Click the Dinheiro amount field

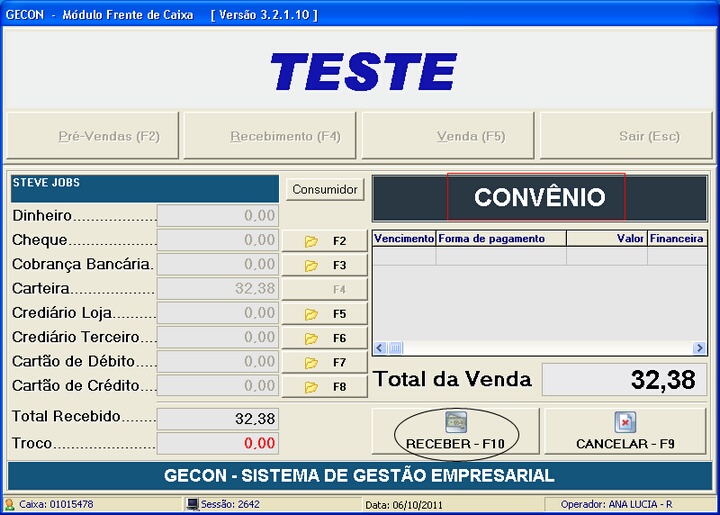click(218, 216)
